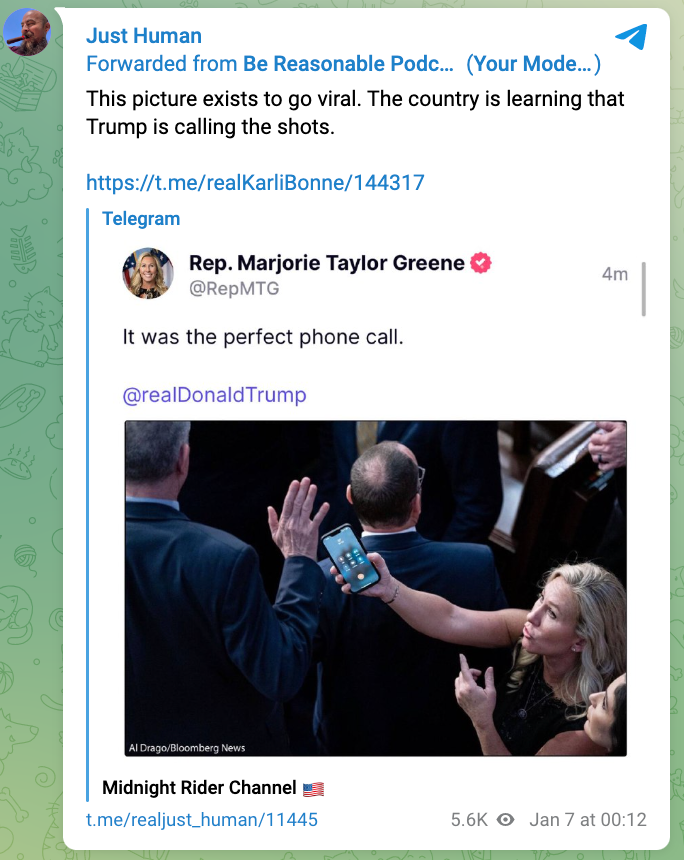Open the t.me/realKarliBonne/144317 link

click(255, 182)
